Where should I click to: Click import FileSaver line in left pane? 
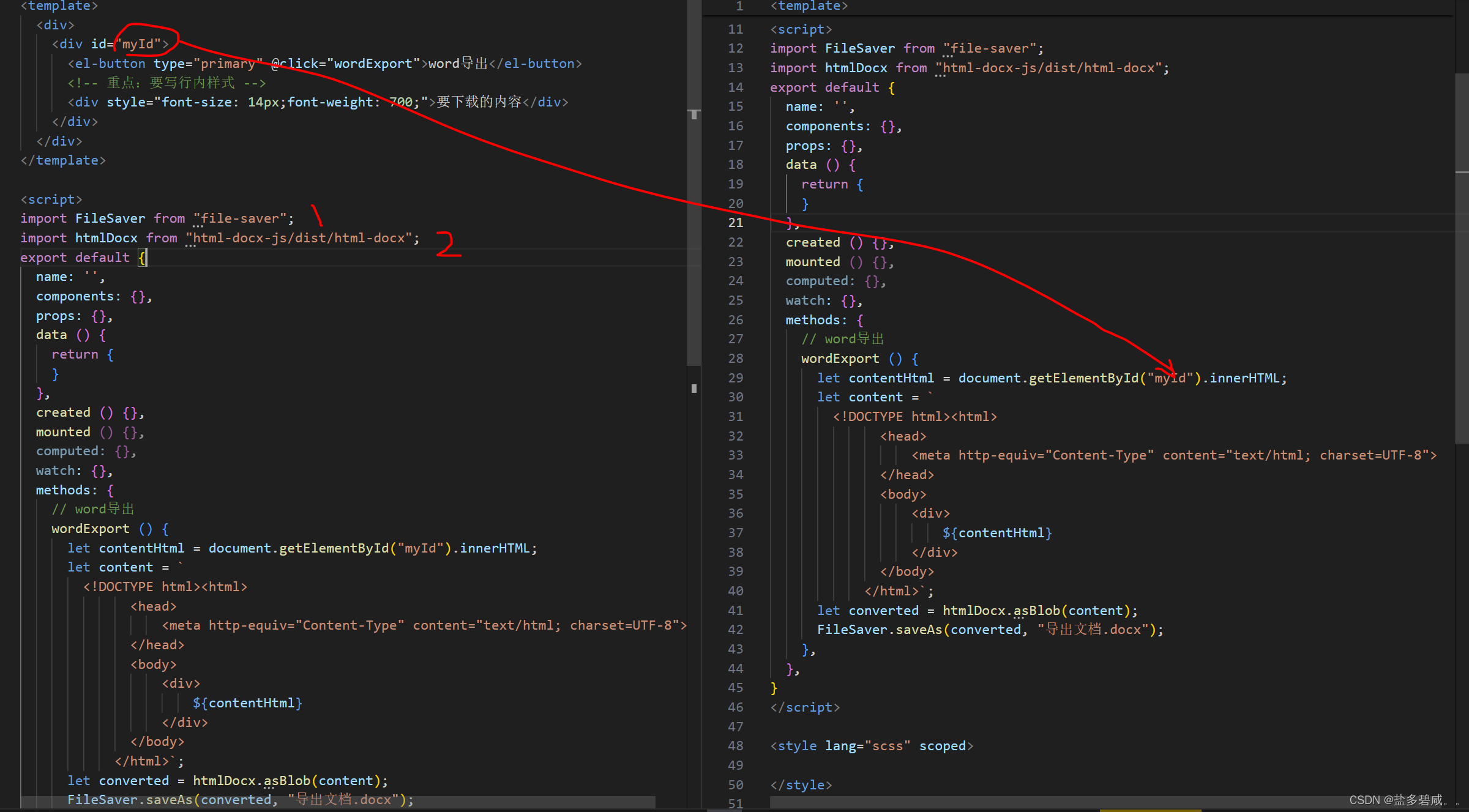pyautogui.click(x=157, y=218)
